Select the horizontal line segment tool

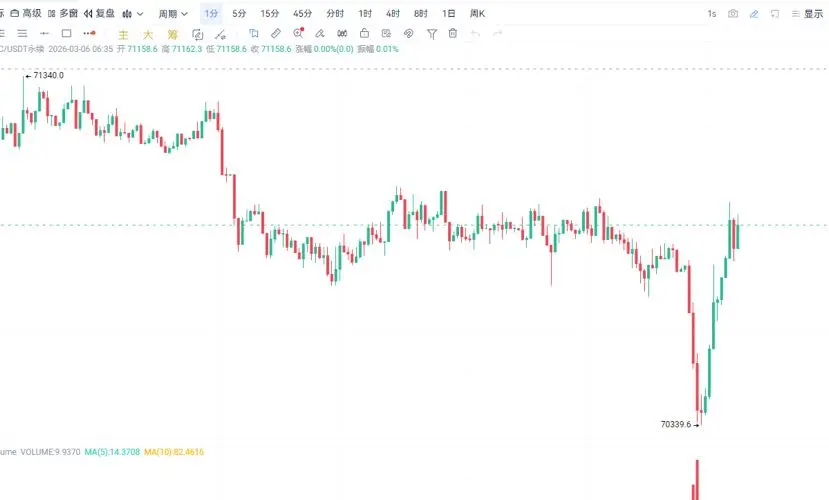[44, 34]
